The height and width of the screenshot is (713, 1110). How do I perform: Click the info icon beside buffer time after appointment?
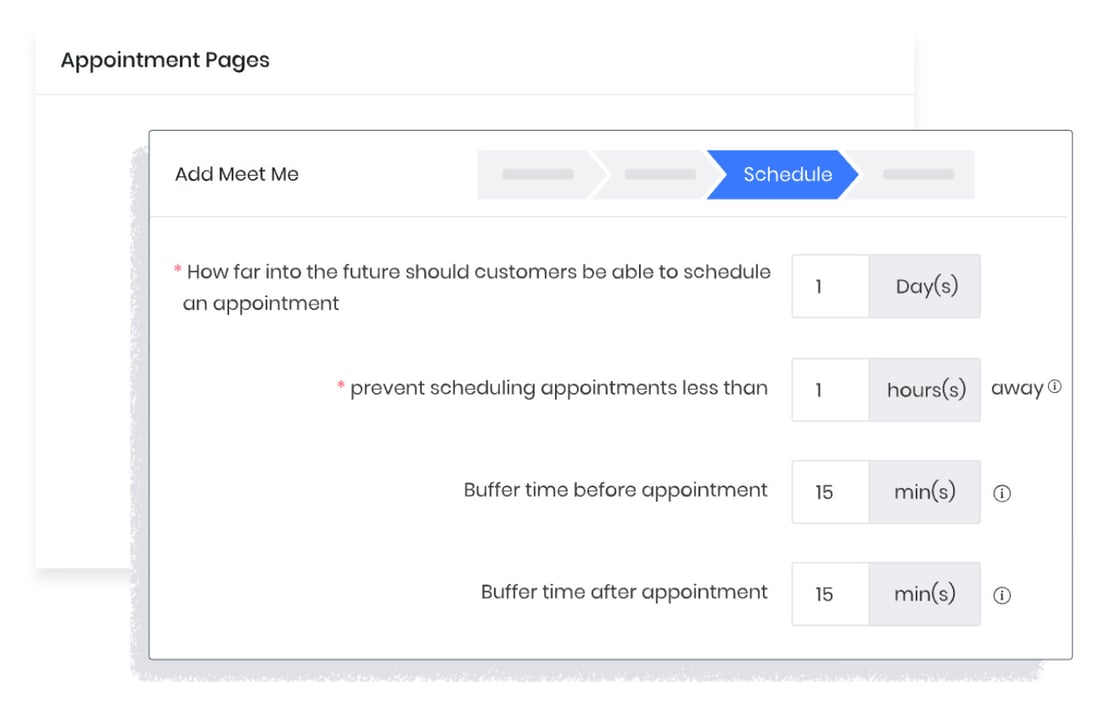[1002, 594]
